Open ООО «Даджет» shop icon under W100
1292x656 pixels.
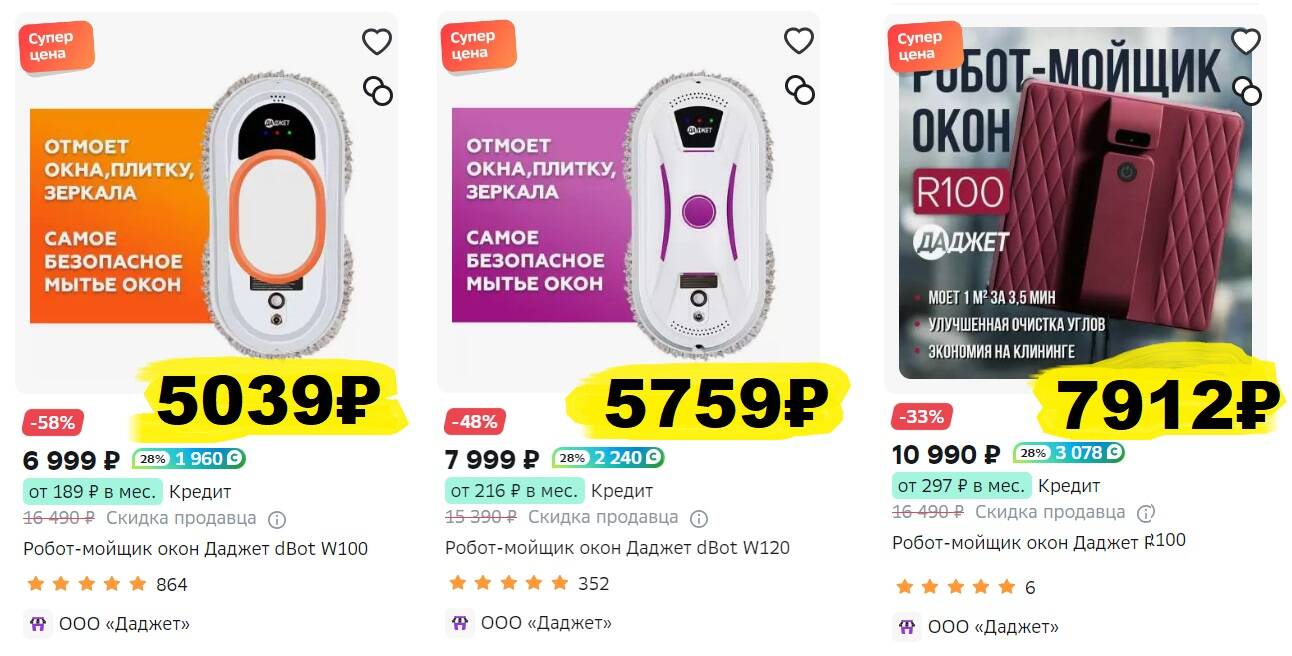tap(37, 623)
